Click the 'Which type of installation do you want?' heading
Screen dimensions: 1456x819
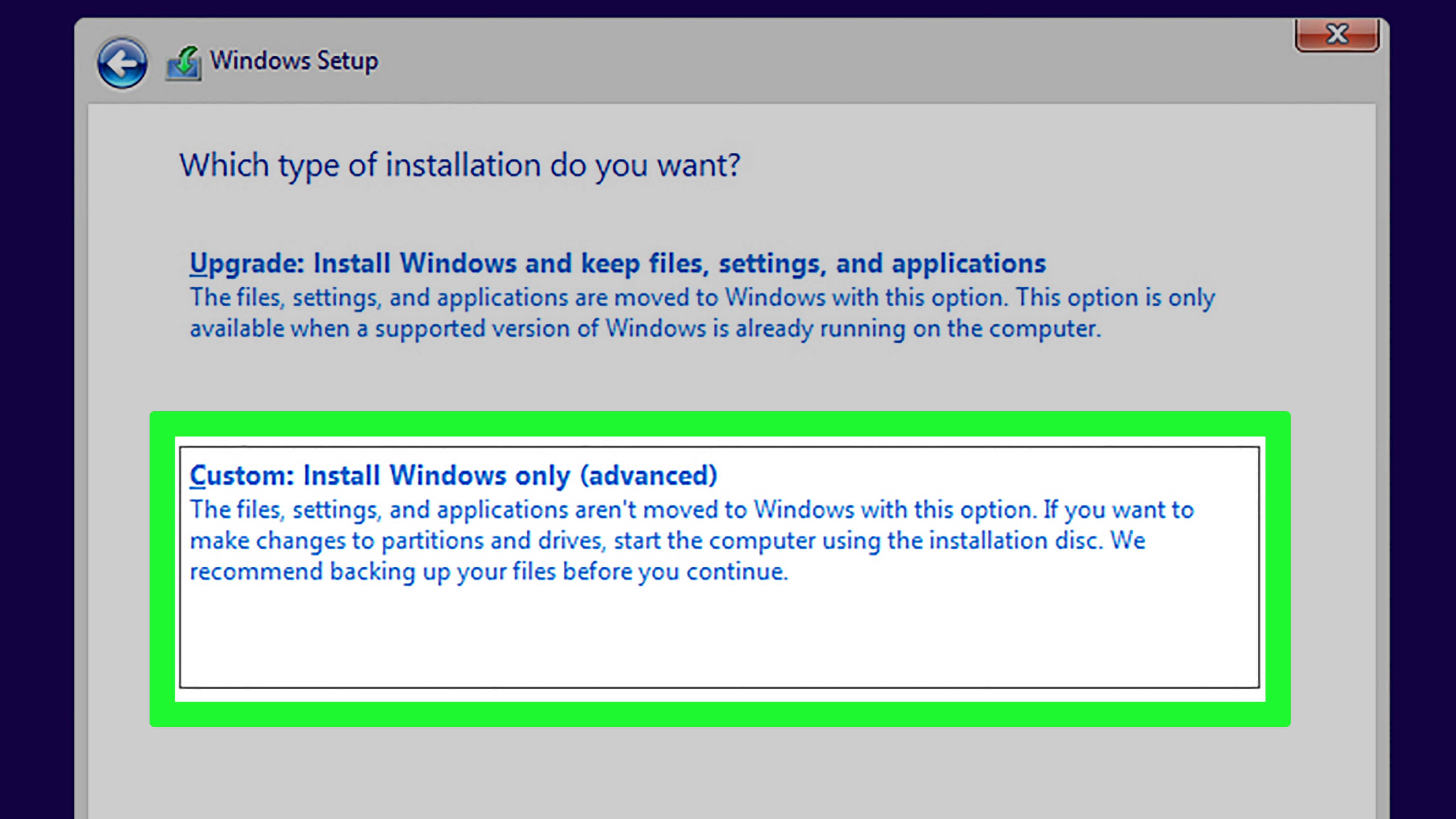[460, 166]
